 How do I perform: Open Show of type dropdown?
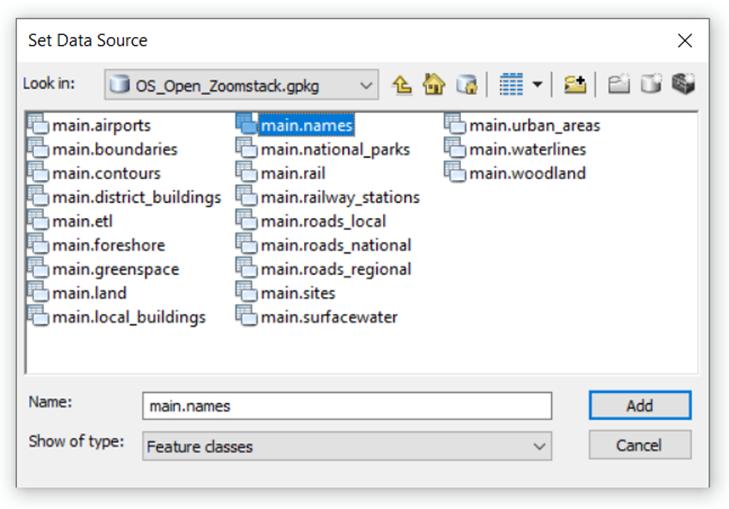pyautogui.click(x=347, y=446)
